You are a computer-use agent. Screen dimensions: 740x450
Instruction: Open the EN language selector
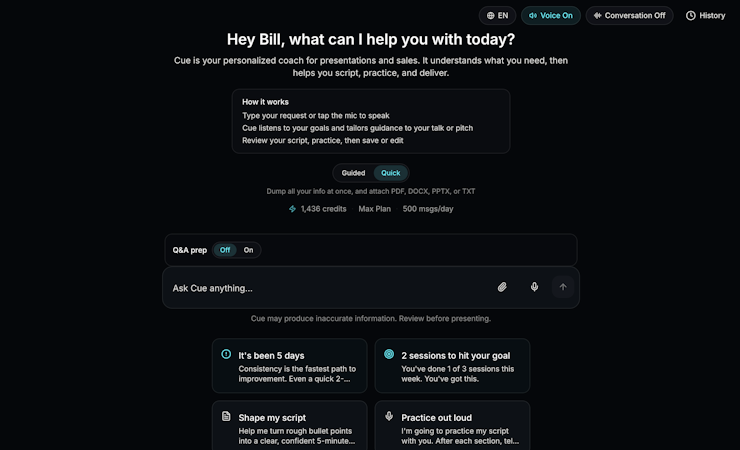[497, 16]
